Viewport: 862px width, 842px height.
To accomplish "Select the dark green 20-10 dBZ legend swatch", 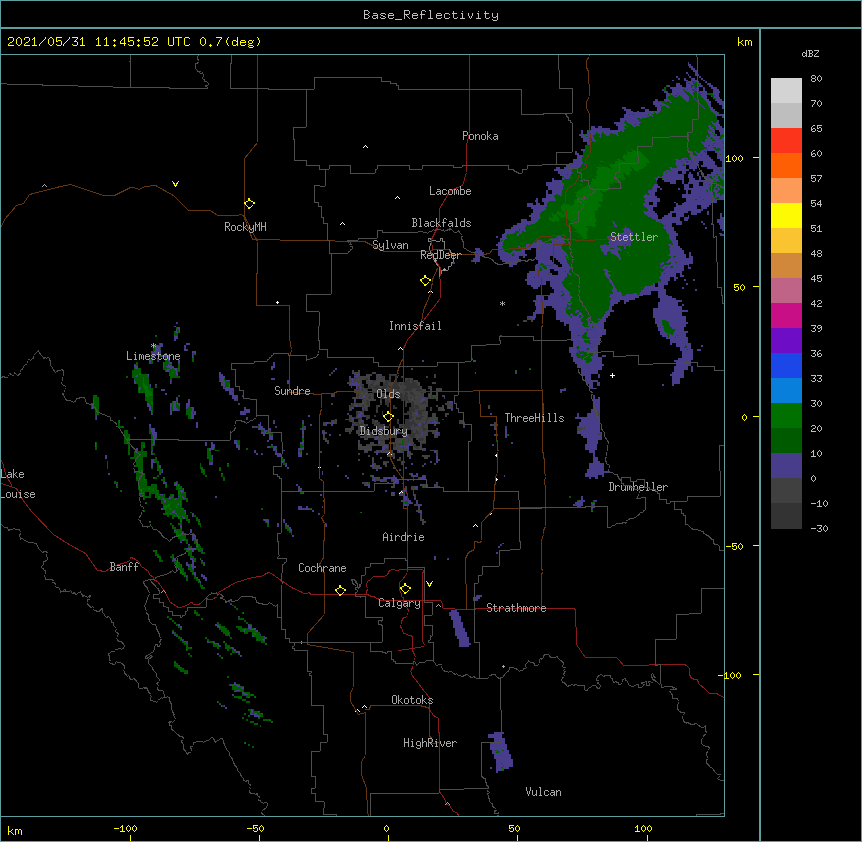I will (x=786, y=440).
